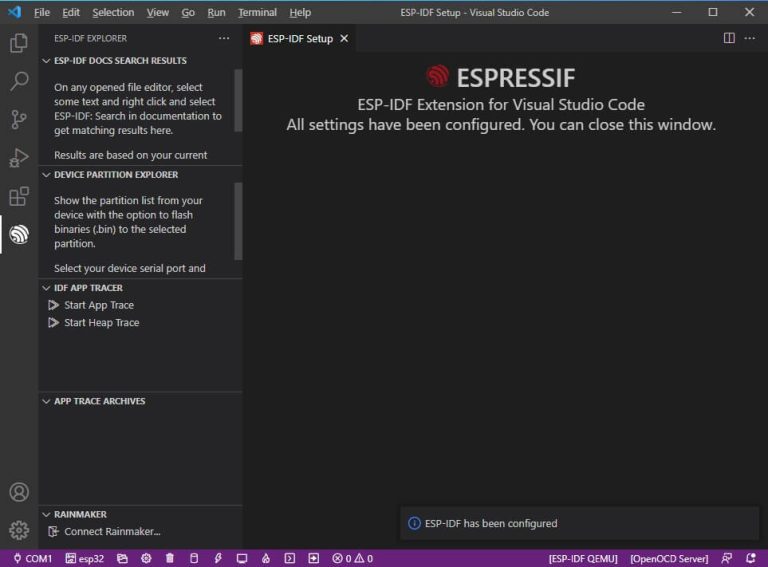Viewport: 768px width, 567px height.
Task: Click the flash lightning icon in status bar
Action: tap(218, 558)
